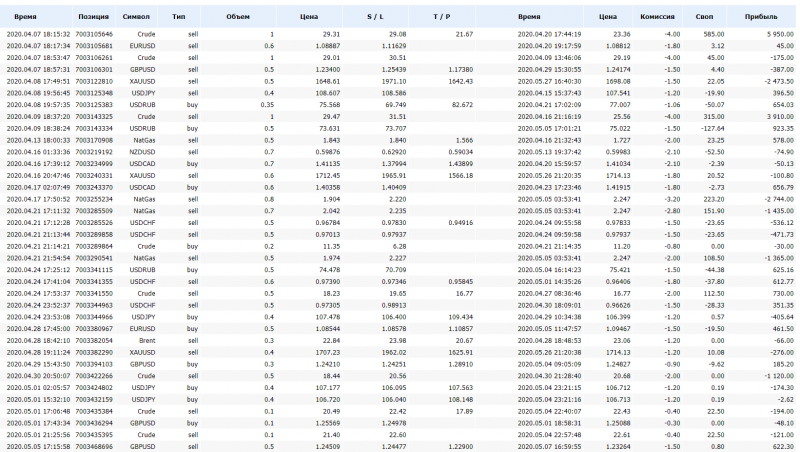Select NZDUSD position 7003219192 row
Viewport: 800px width, 452px height.
pos(398,152)
